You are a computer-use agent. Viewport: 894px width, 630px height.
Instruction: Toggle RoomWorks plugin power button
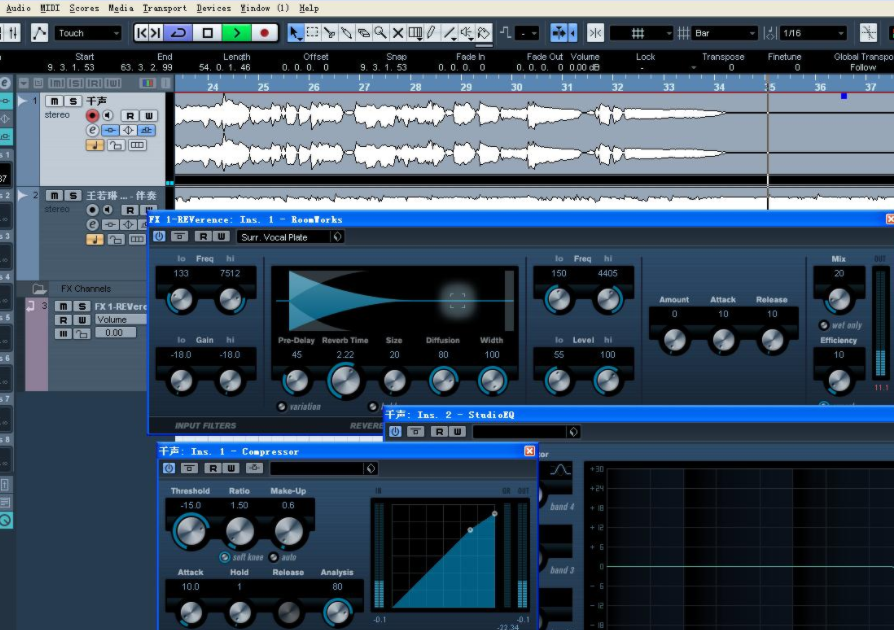[159, 237]
